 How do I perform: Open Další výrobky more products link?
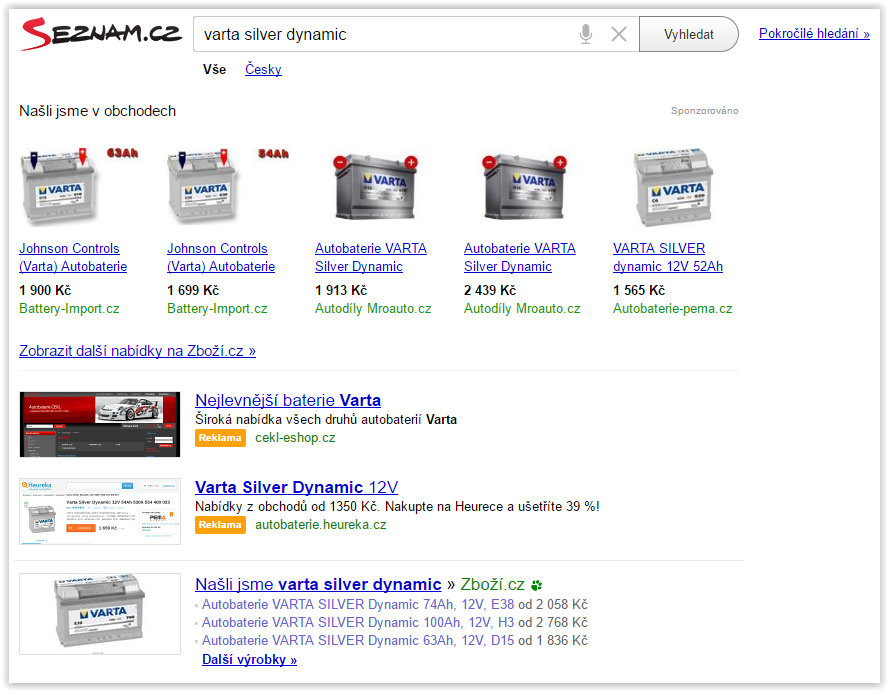[249, 659]
